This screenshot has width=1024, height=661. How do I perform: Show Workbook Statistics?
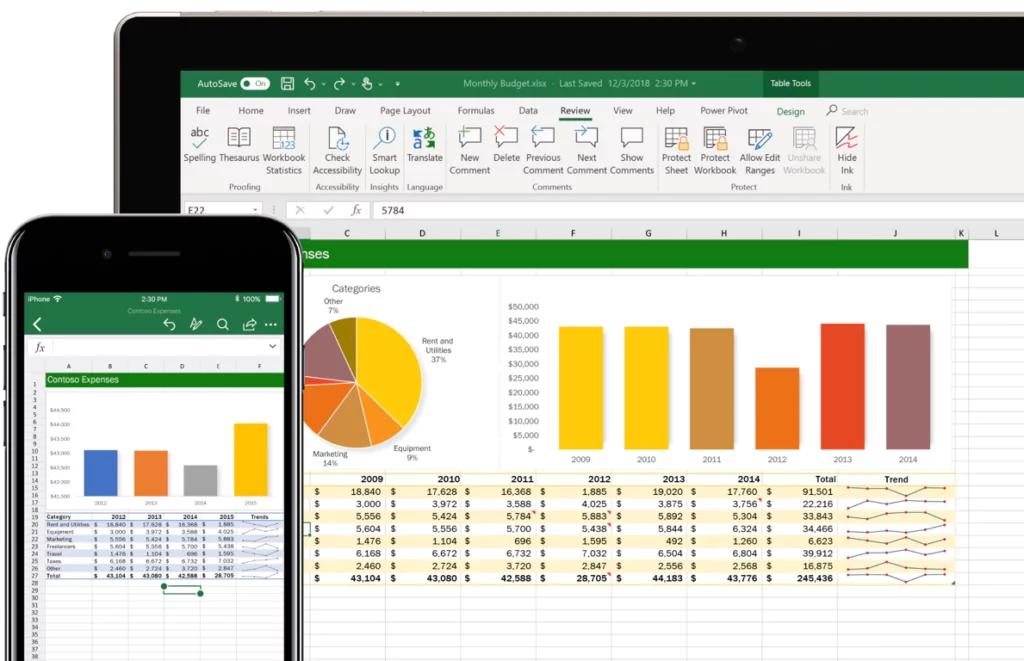283,151
